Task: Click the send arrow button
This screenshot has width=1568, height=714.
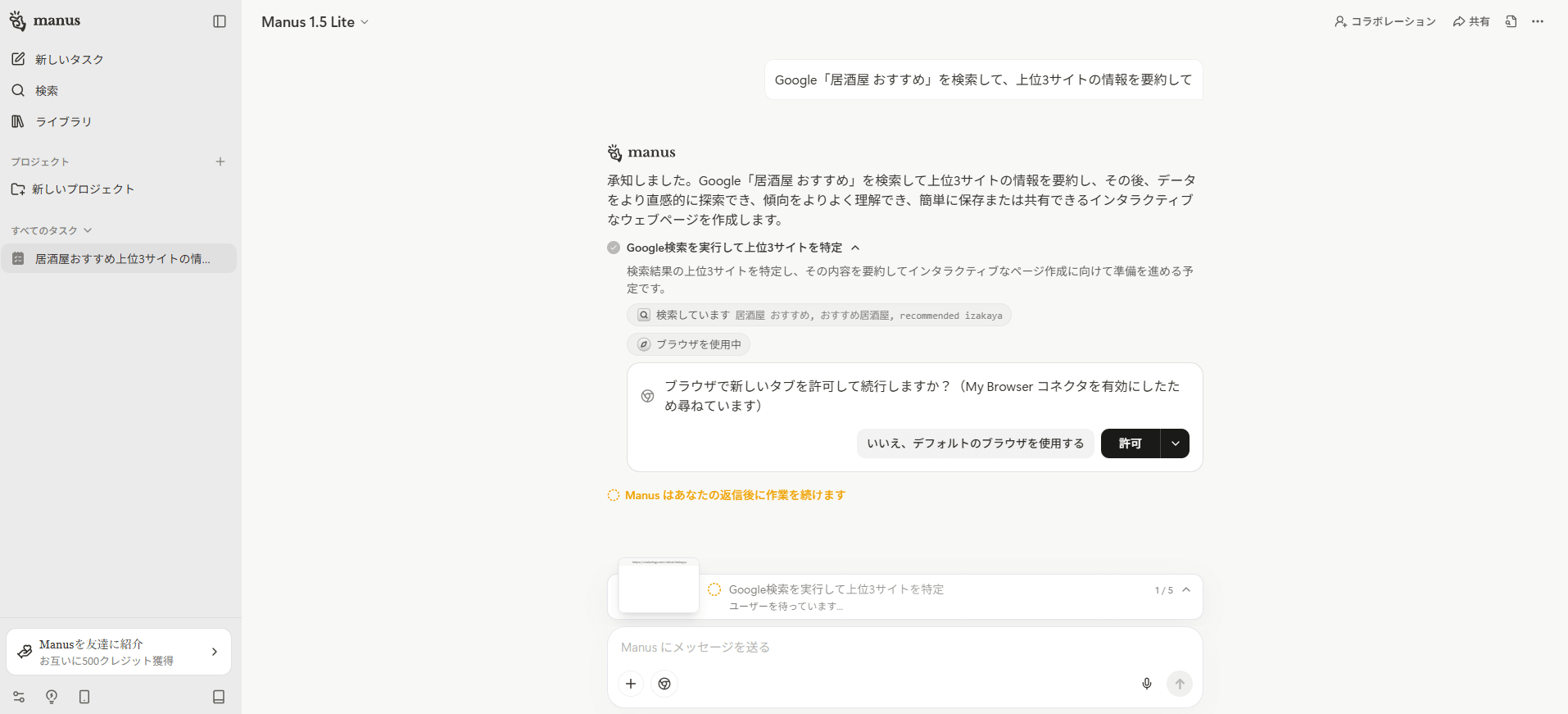Action: 1180,684
